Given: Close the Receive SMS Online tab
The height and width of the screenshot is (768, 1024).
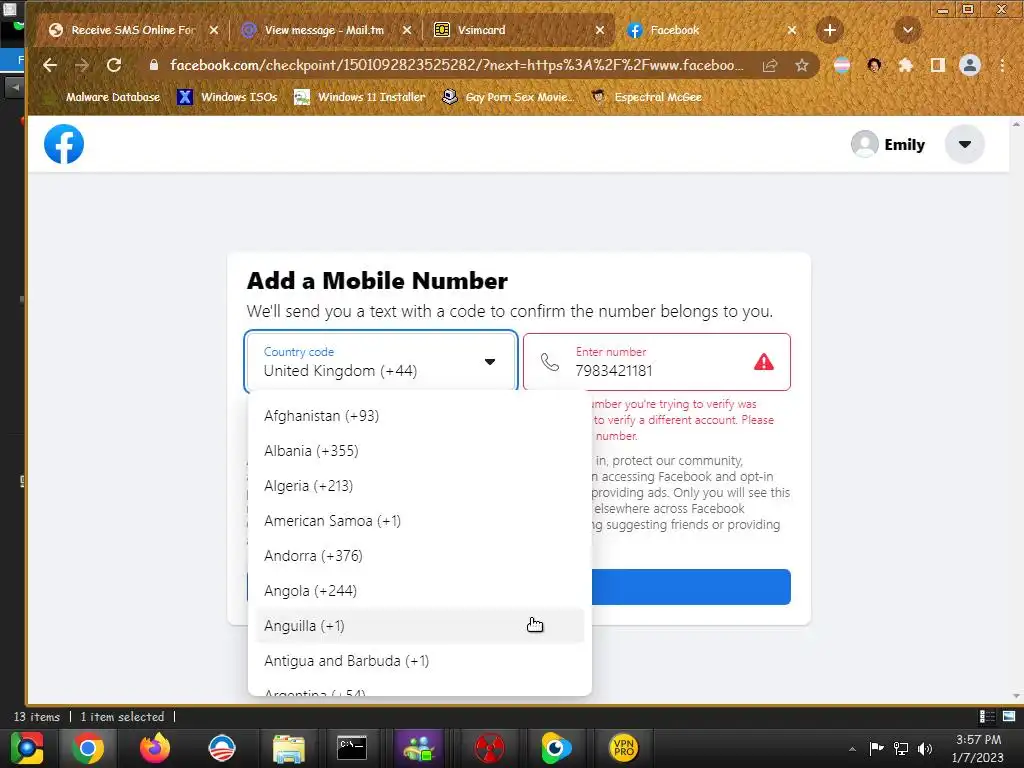Looking at the screenshot, I should click(x=214, y=30).
